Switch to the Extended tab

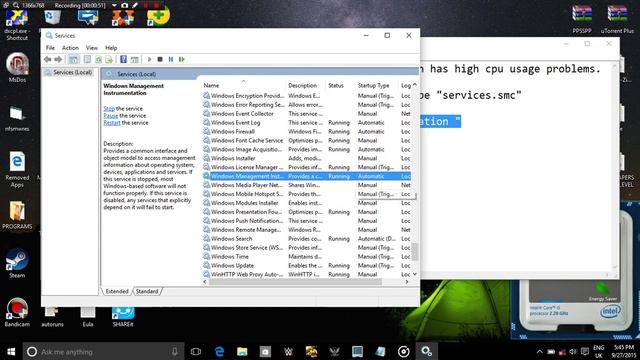[117, 291]
